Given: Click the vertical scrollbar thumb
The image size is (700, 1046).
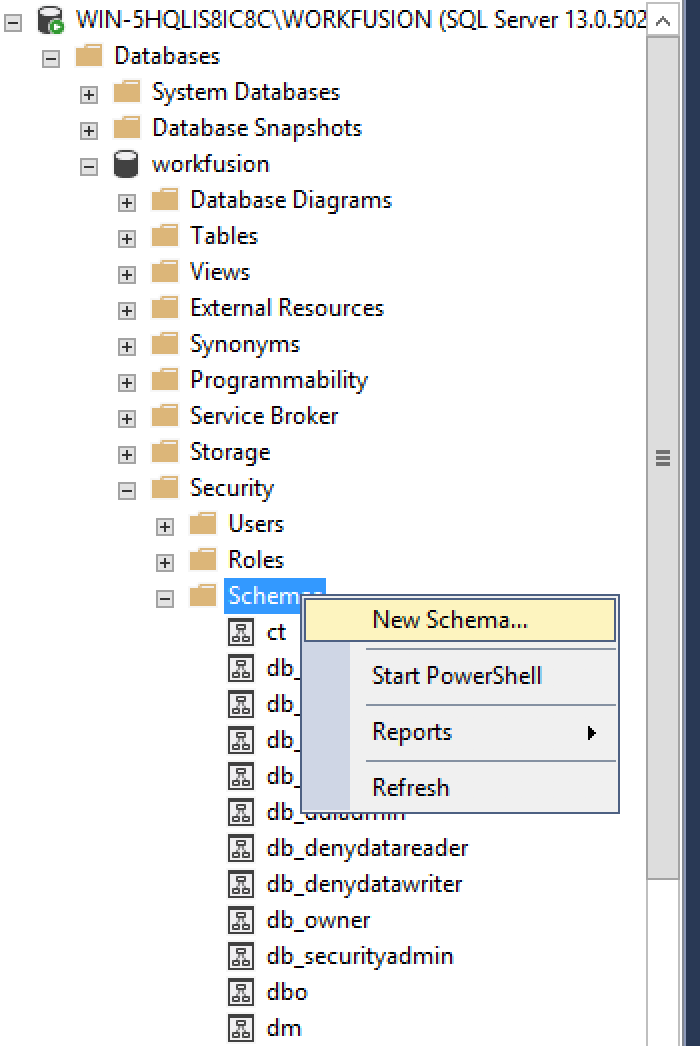Looking at the screenshot, I should coord(663,458).
